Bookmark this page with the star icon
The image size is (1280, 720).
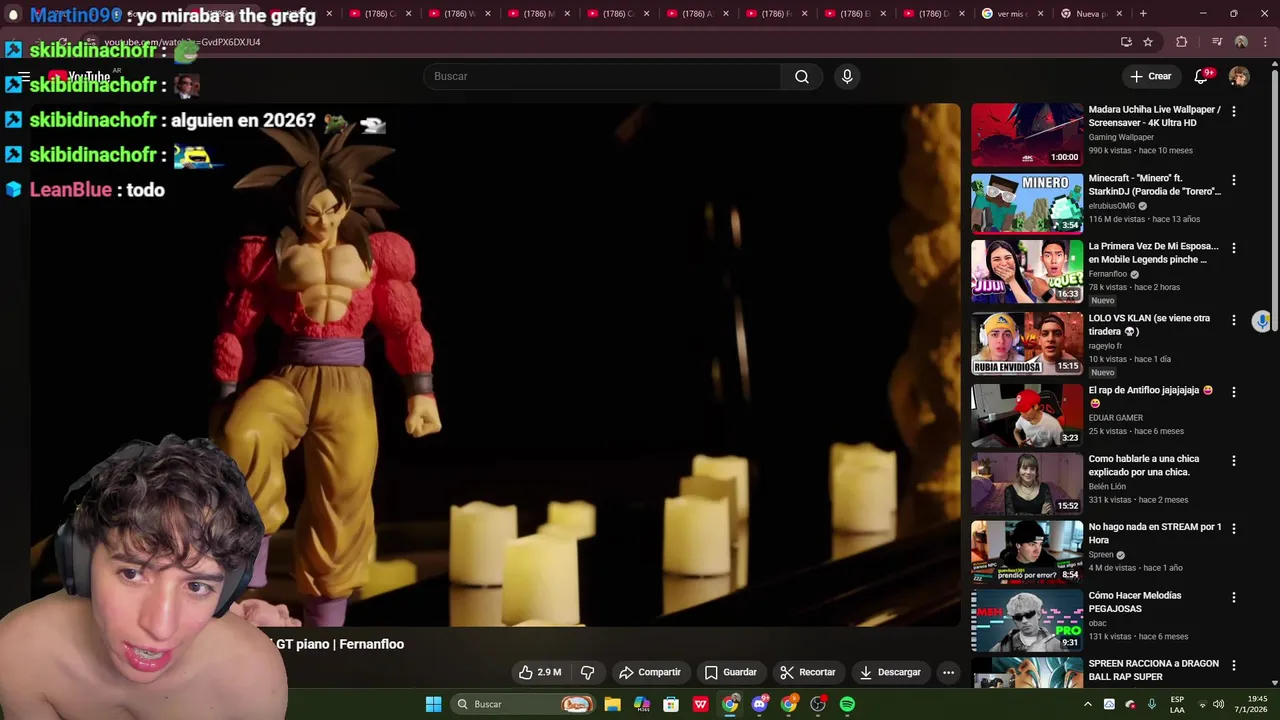click(x=1148, y=42)
